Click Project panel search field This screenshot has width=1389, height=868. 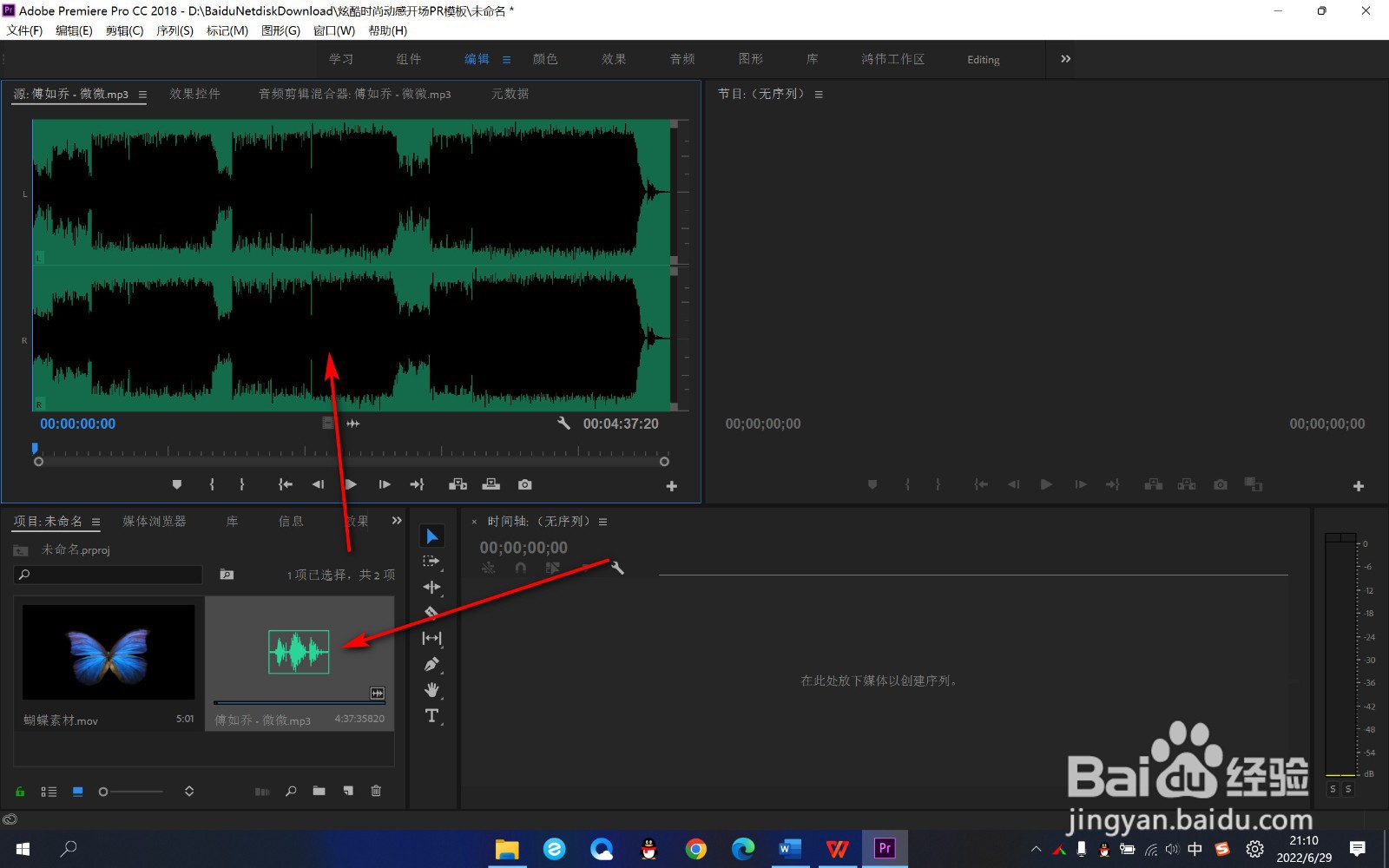click(108, 575)
